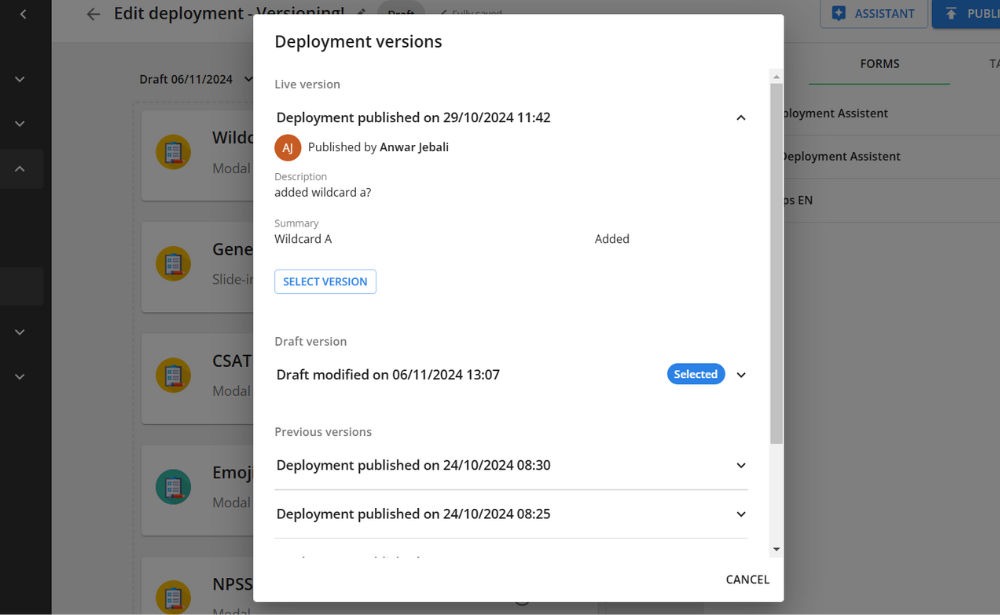Collapse the left sidebar with the chevron

click(x=21, y=13)
